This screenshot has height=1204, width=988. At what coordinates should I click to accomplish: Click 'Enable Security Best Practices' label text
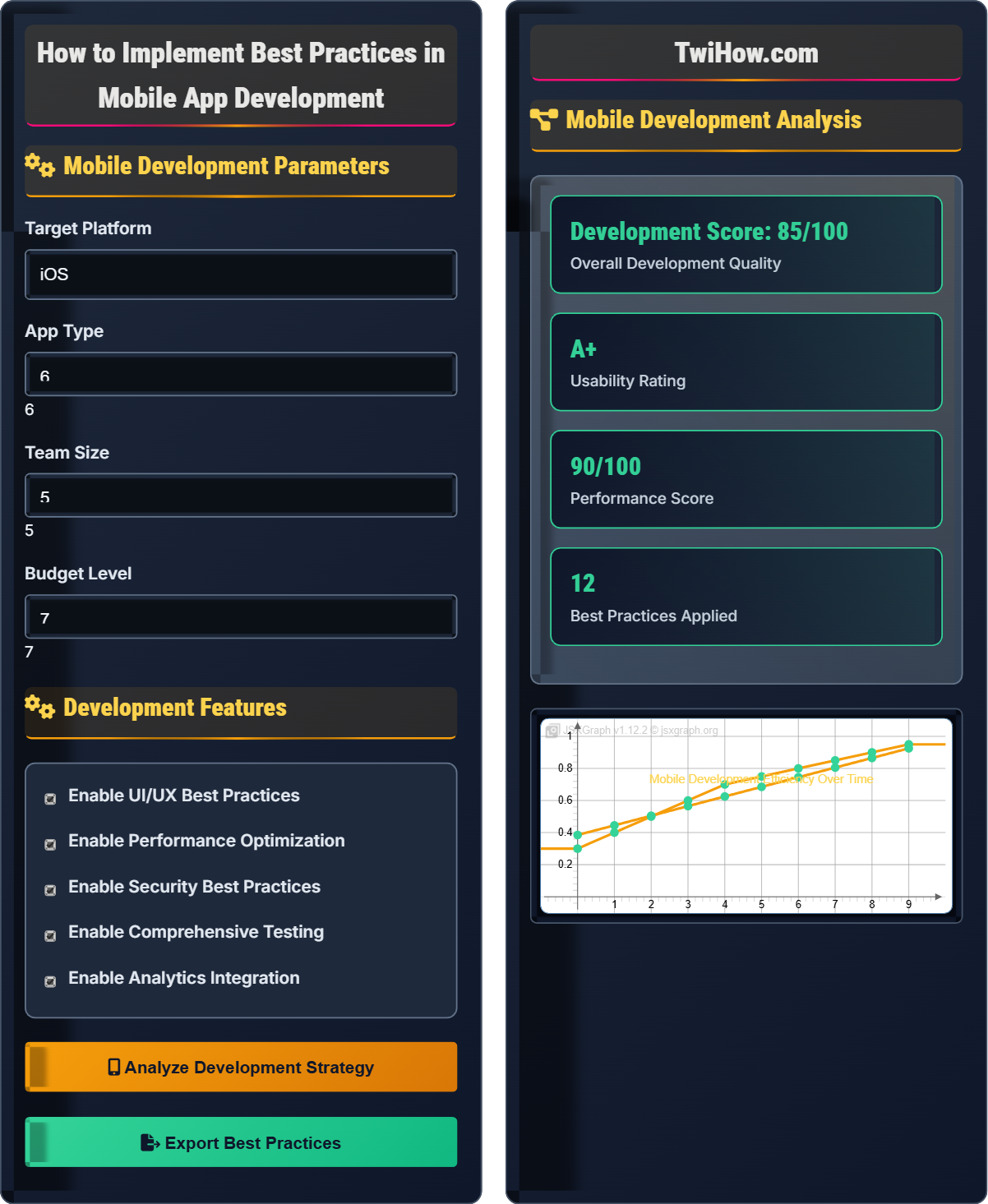coord(194,887)
